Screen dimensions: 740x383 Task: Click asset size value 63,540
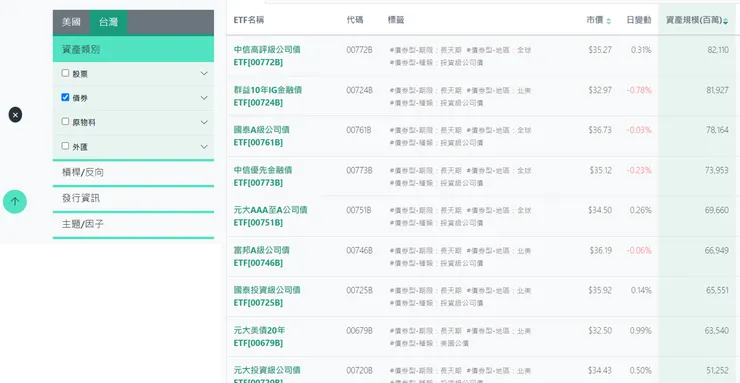pyautogui.click(x=717, y=331)
